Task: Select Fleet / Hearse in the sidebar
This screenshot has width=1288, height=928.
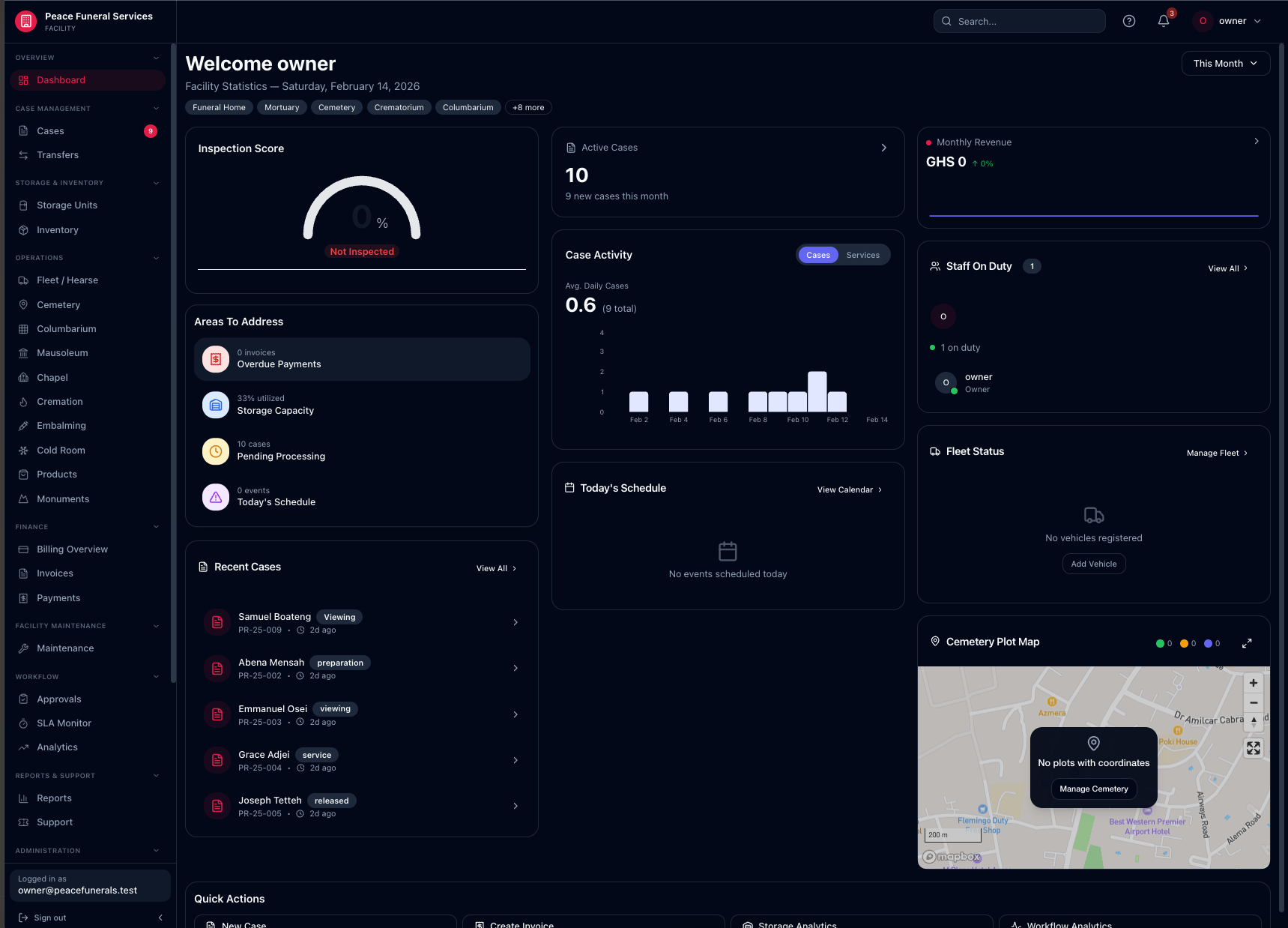Action: 67,280
